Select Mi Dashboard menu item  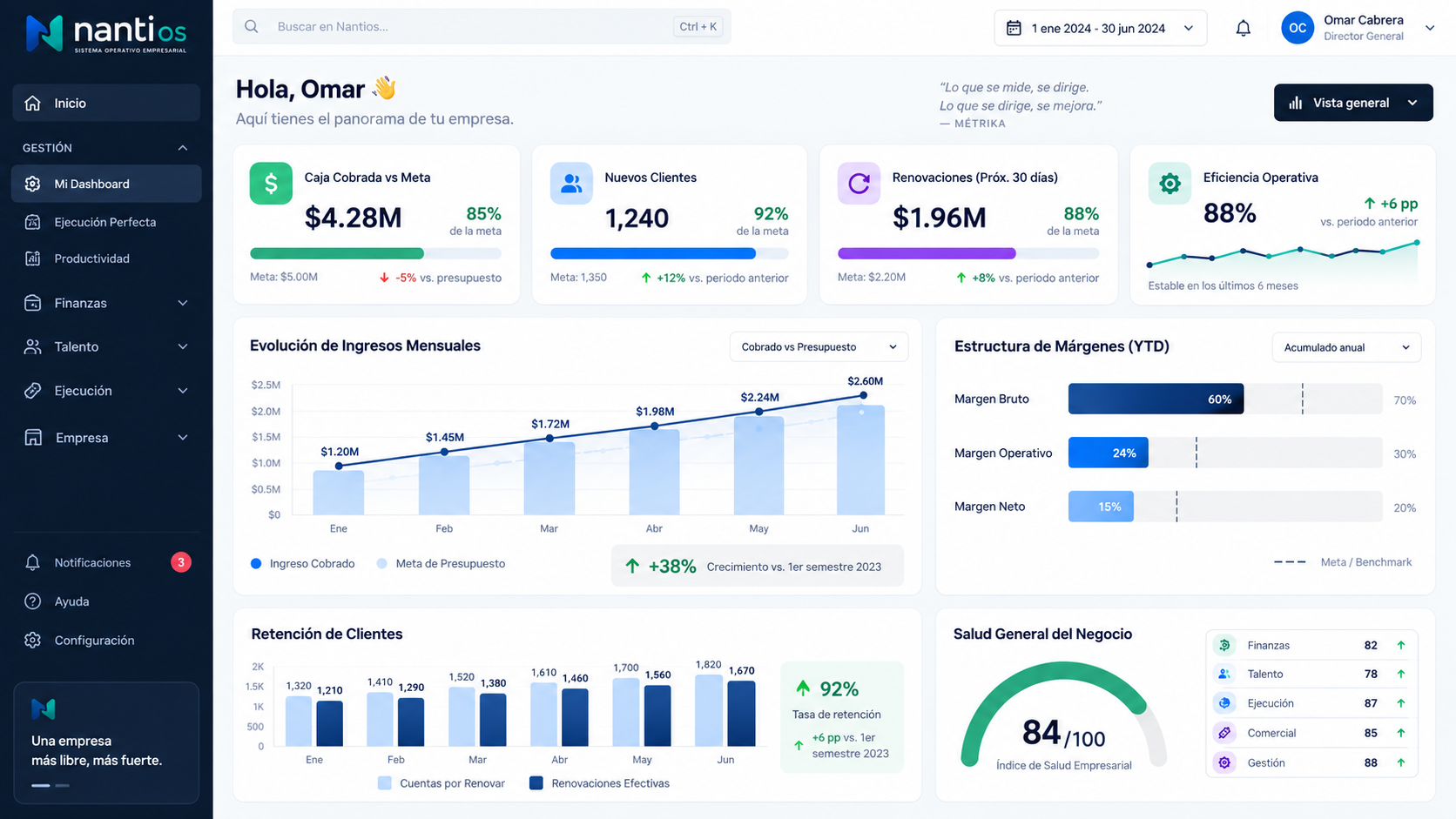point(106,184)
